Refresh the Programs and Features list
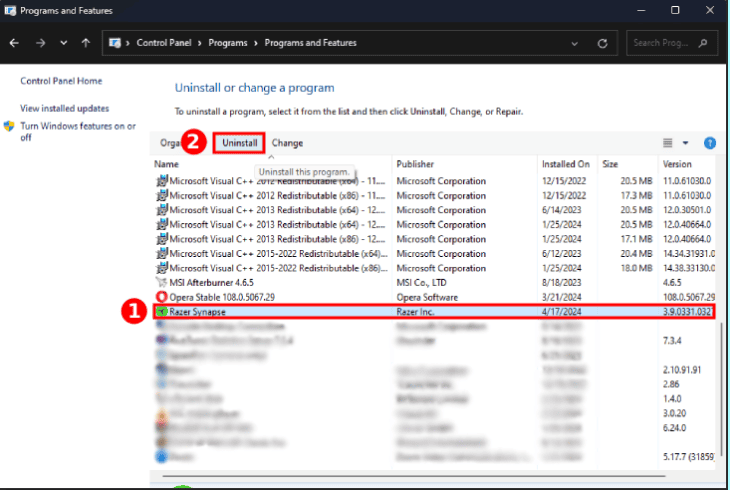Image resolution: width=730 pixels, height=490 pixels. pos(602,43)
